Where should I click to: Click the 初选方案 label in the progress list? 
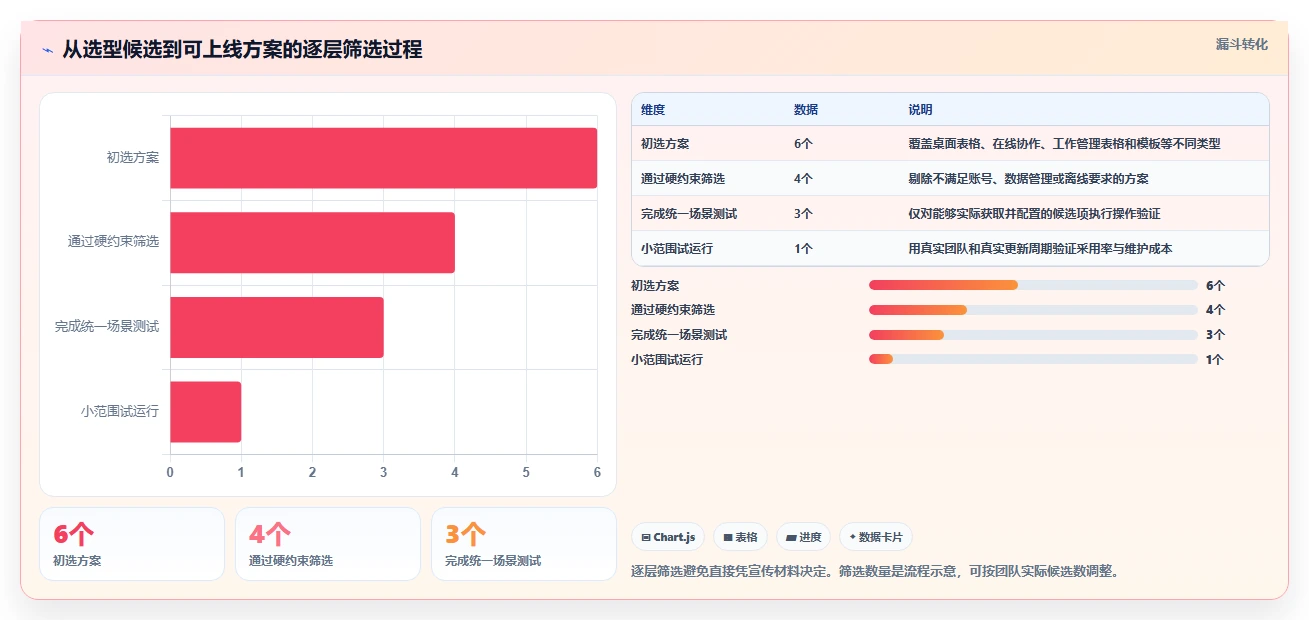tap(655, 285)
